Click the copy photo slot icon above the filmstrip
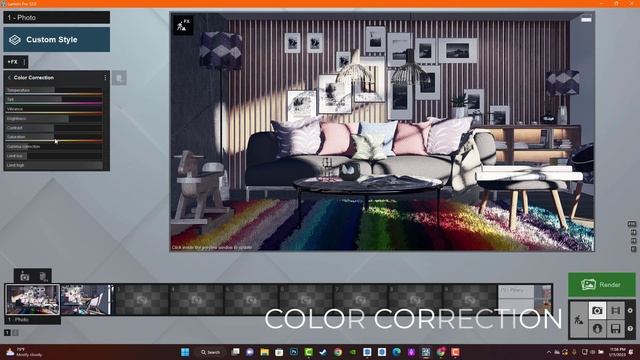640x360 pixels. (42, 276)
